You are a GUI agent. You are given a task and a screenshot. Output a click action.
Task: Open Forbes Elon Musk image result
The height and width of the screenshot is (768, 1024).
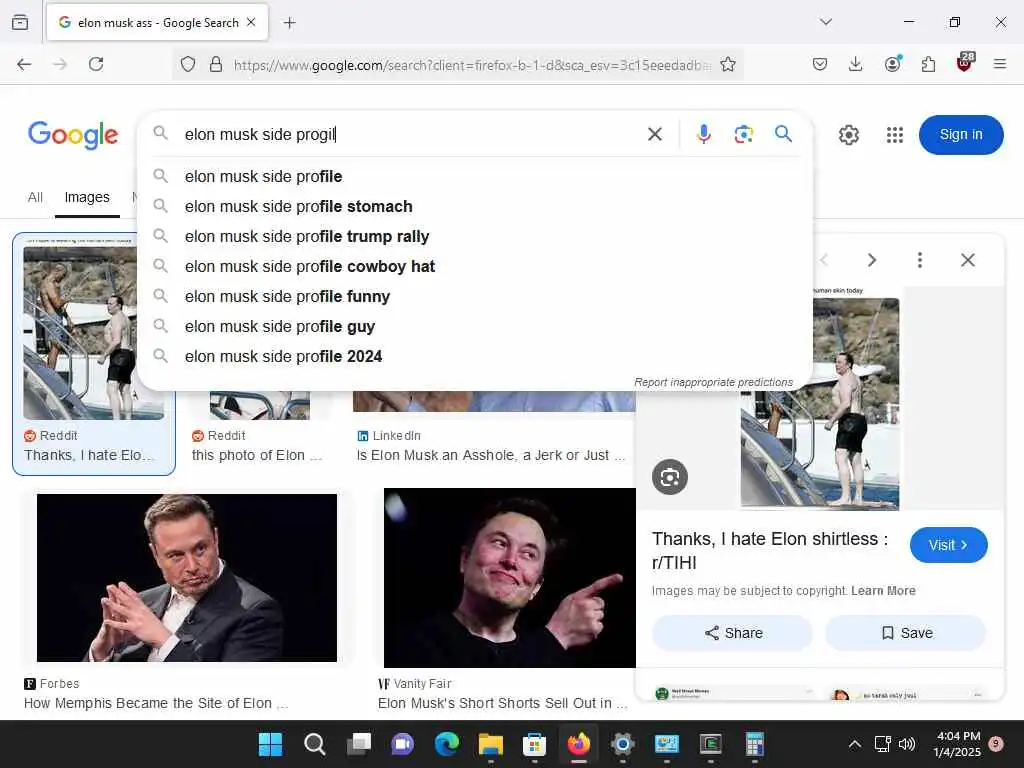click(187, 577)
